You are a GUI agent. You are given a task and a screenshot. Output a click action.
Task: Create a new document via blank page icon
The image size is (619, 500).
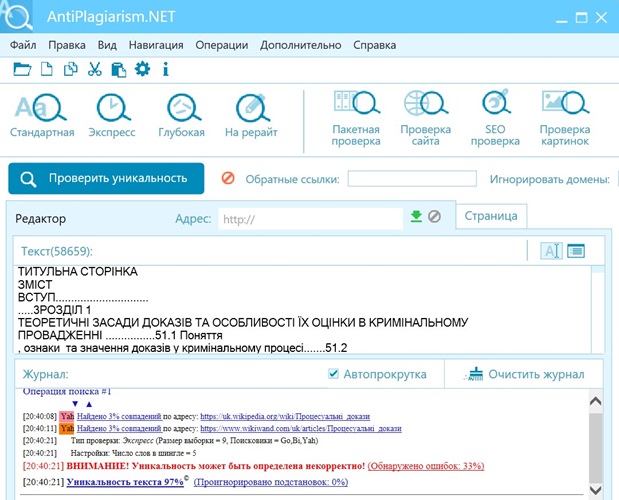coord(47,69)
